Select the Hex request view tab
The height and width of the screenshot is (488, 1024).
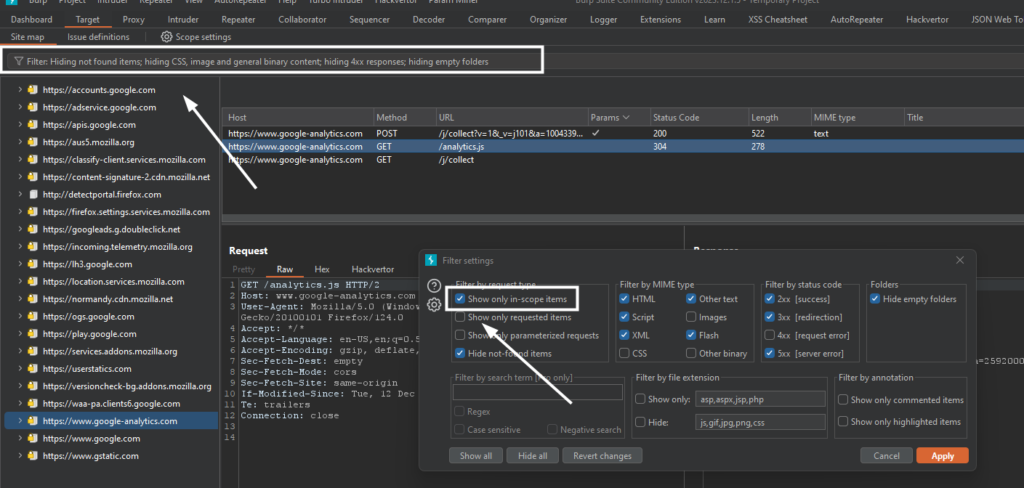click(322, 269)
